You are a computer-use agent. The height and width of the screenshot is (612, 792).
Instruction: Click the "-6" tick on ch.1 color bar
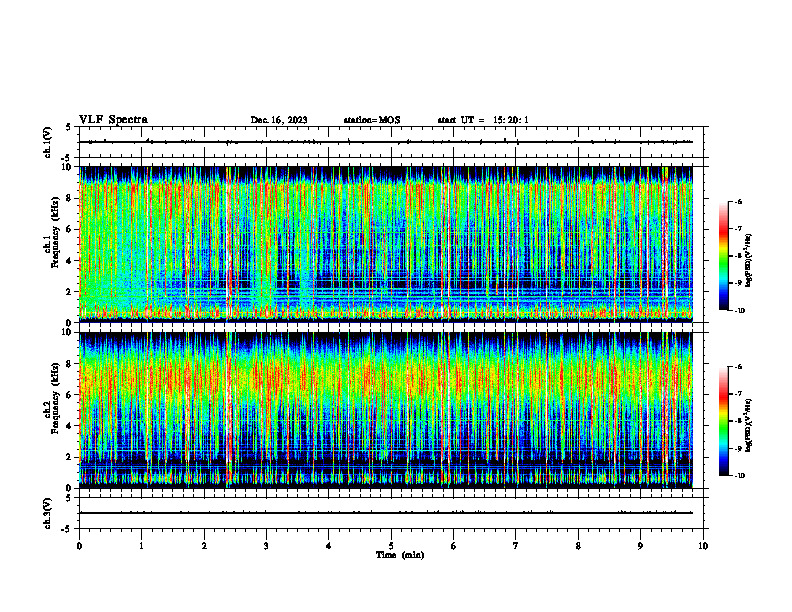pyautogui.click(x=738, y=202)
